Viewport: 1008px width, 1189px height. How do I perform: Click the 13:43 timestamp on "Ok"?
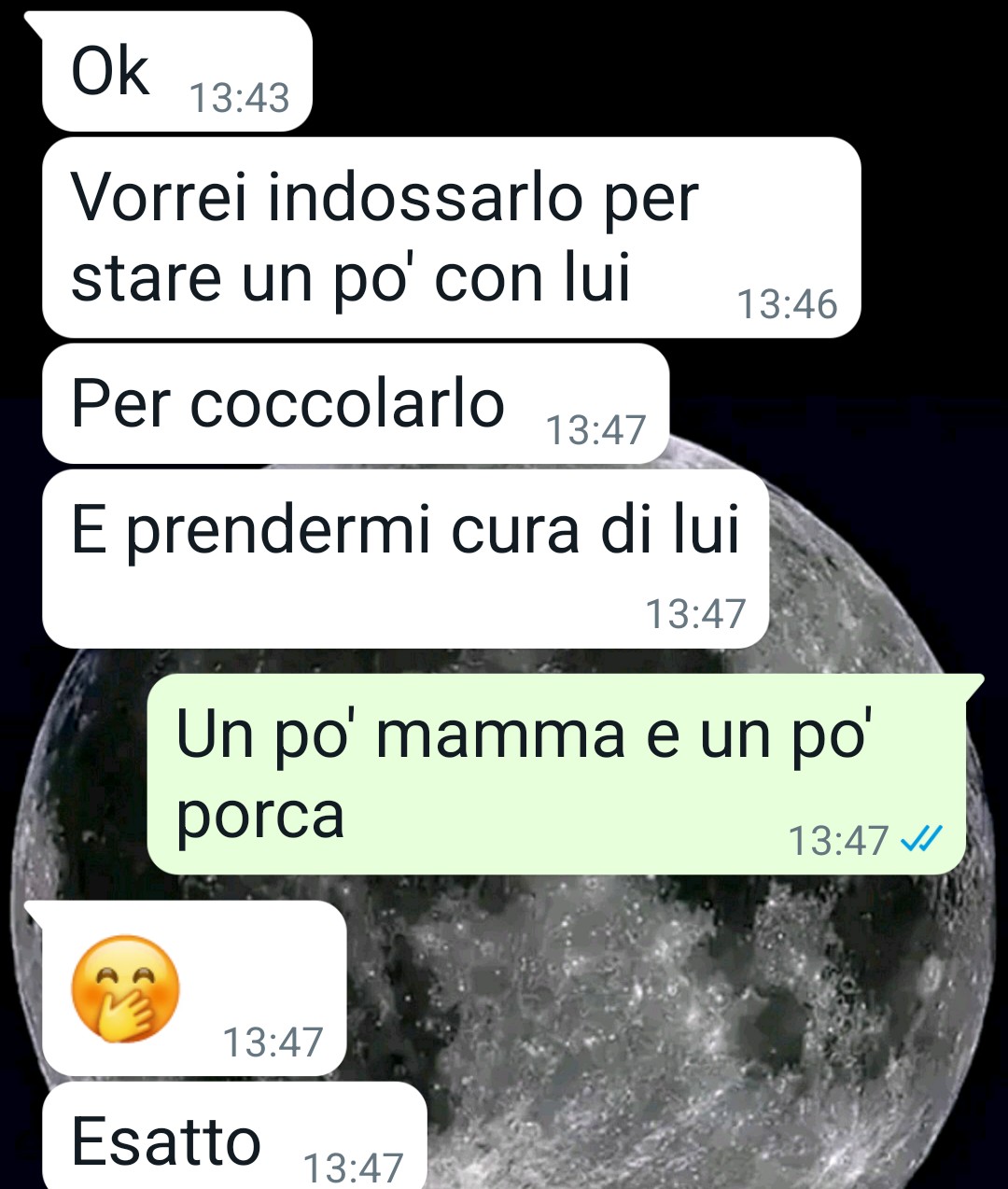[240, 98]
